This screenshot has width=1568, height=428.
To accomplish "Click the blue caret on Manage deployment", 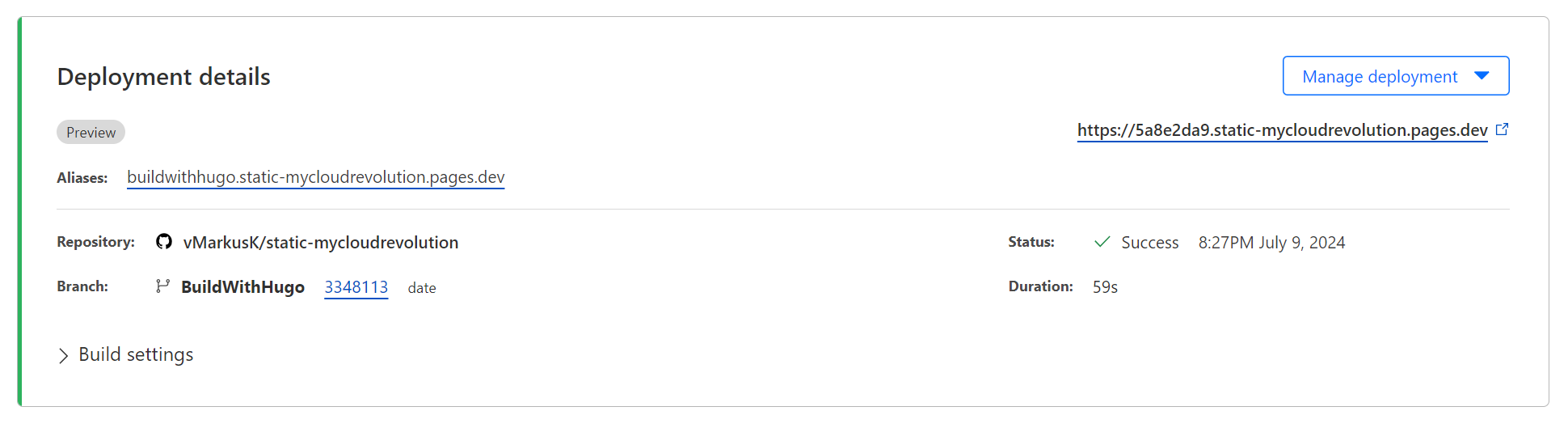I will pyautogui.click(x=1482, y=75).
